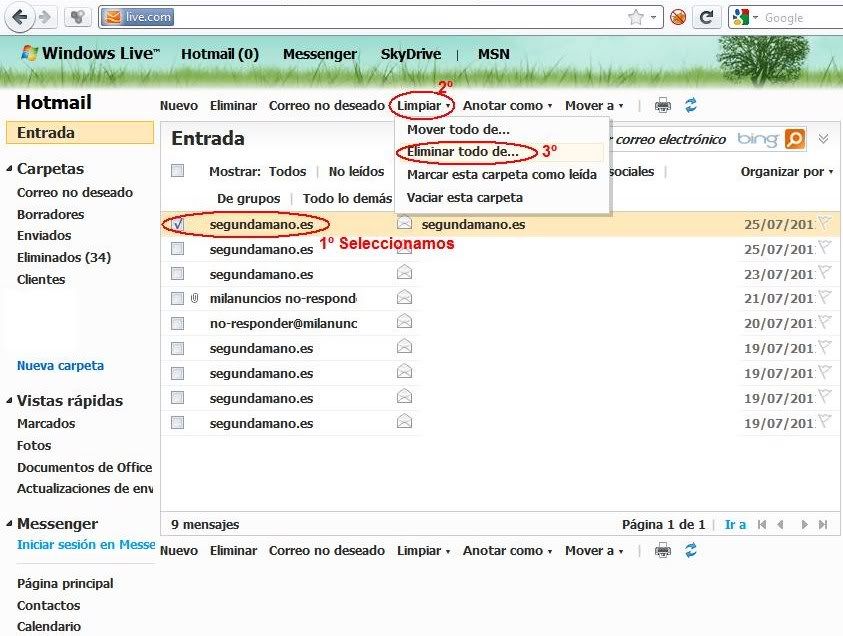Go back with the browser back arrow
Viewport: 843px width, 636px height.
coord(19,17)
